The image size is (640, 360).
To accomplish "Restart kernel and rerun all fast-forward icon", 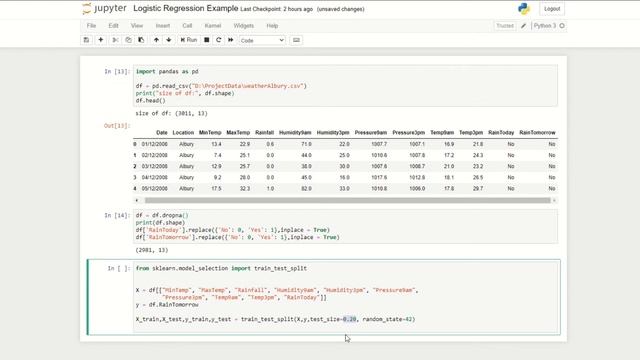I will point(231,40).
